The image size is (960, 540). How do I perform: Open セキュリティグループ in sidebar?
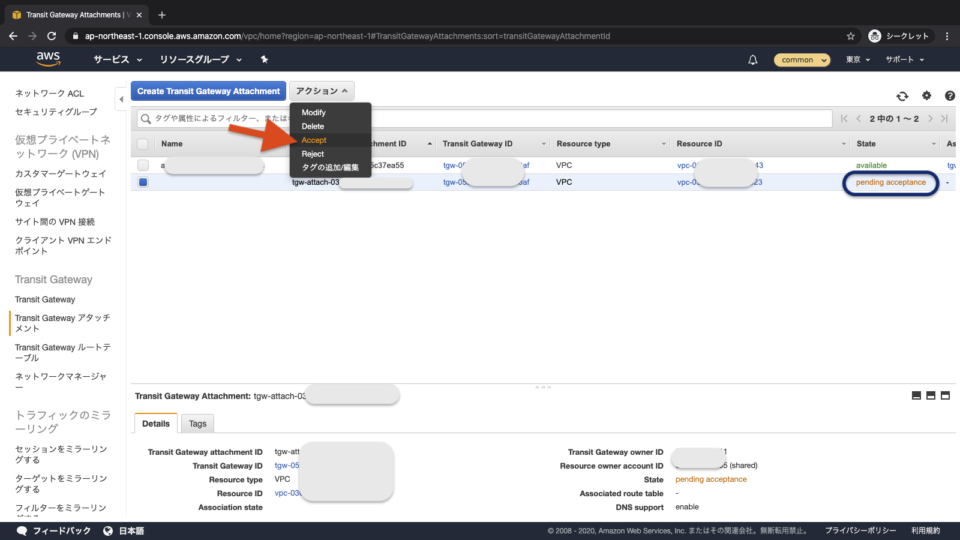[56, 112]
